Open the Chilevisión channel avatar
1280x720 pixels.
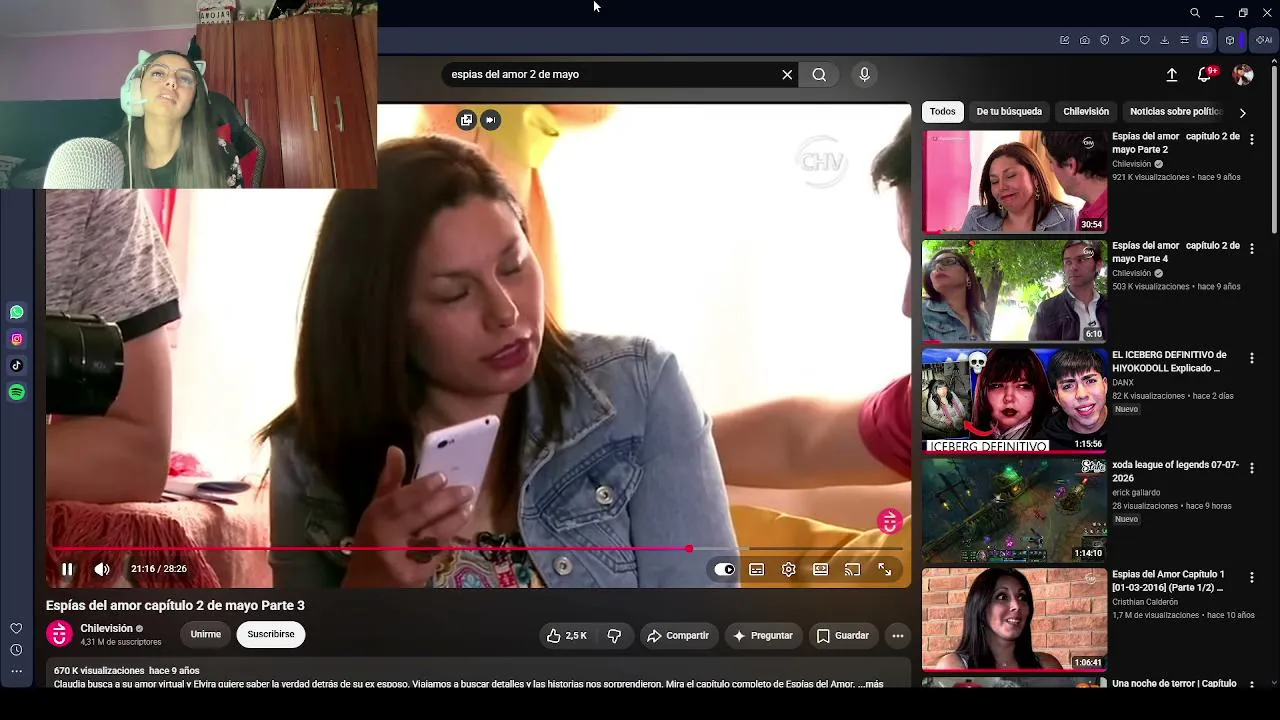click(60, 634)
